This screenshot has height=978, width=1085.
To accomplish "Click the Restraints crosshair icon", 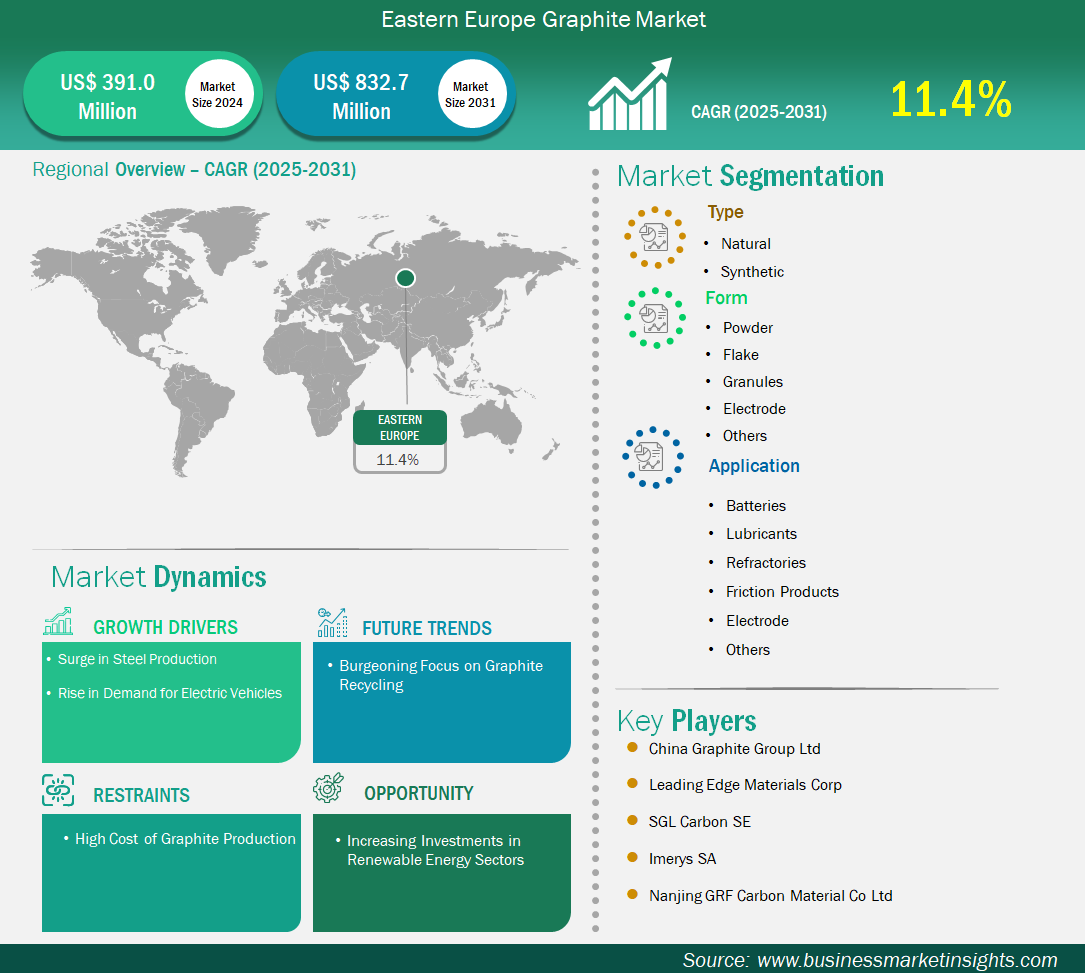I will [x=58, y=790].
